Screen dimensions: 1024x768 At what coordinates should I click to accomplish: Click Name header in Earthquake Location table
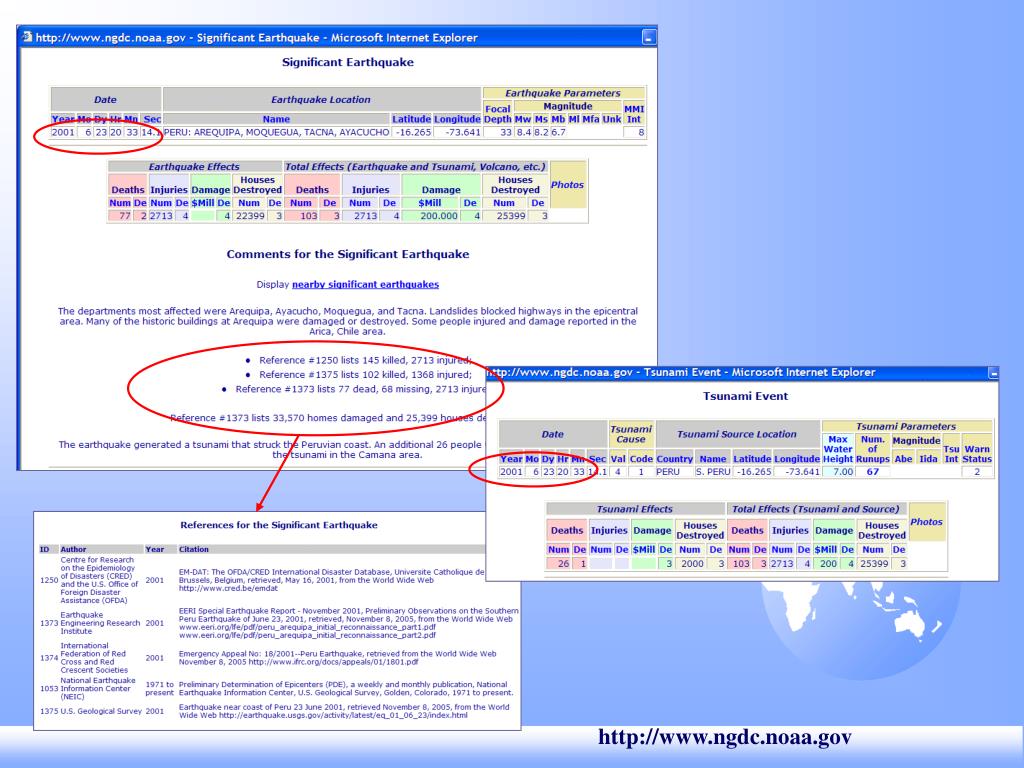click(276, 119)
